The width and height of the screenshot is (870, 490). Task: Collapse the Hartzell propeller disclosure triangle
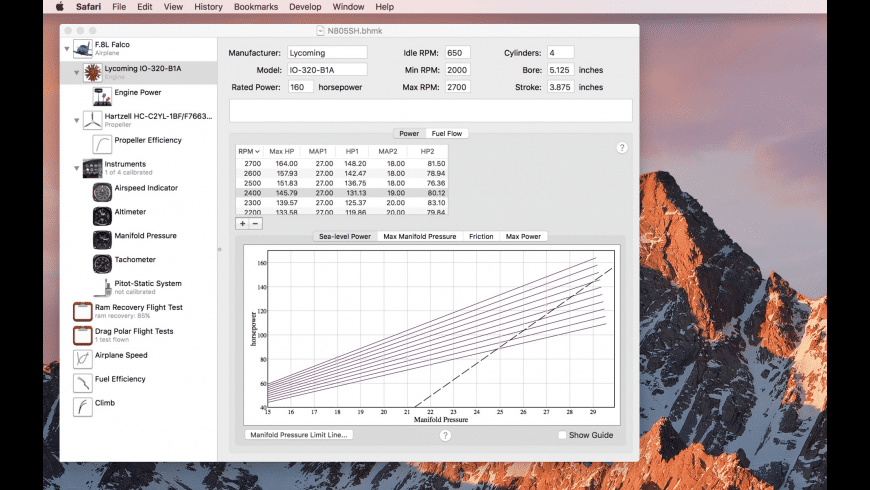pos(77,120)
